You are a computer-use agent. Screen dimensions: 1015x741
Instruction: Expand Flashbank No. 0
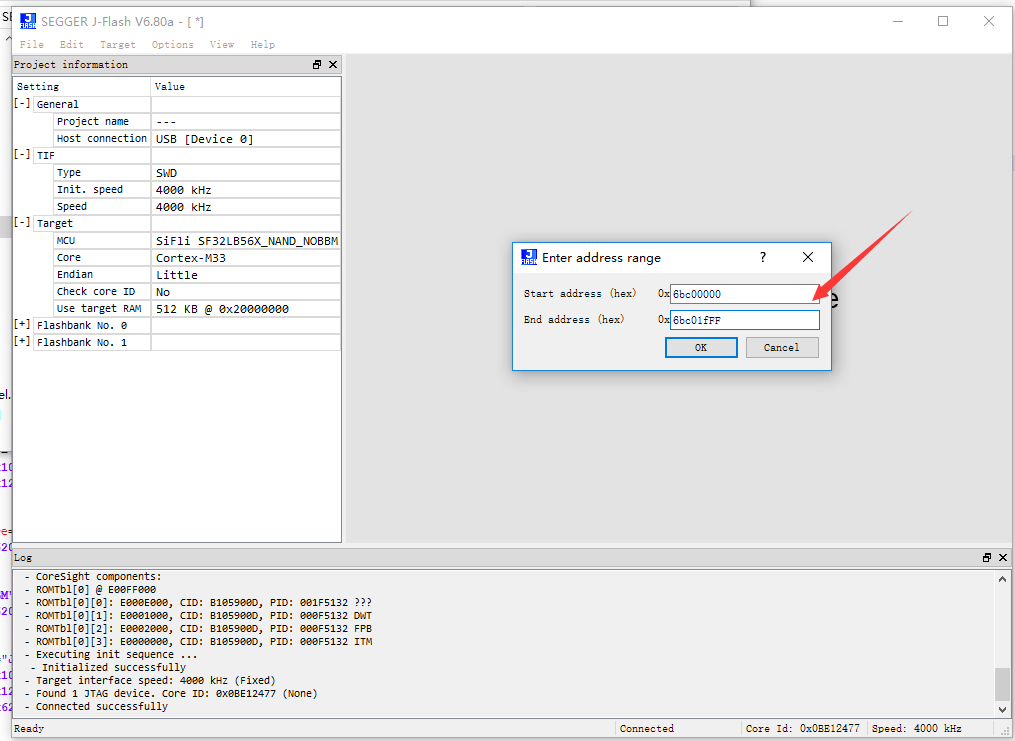[x=22, y=324]
